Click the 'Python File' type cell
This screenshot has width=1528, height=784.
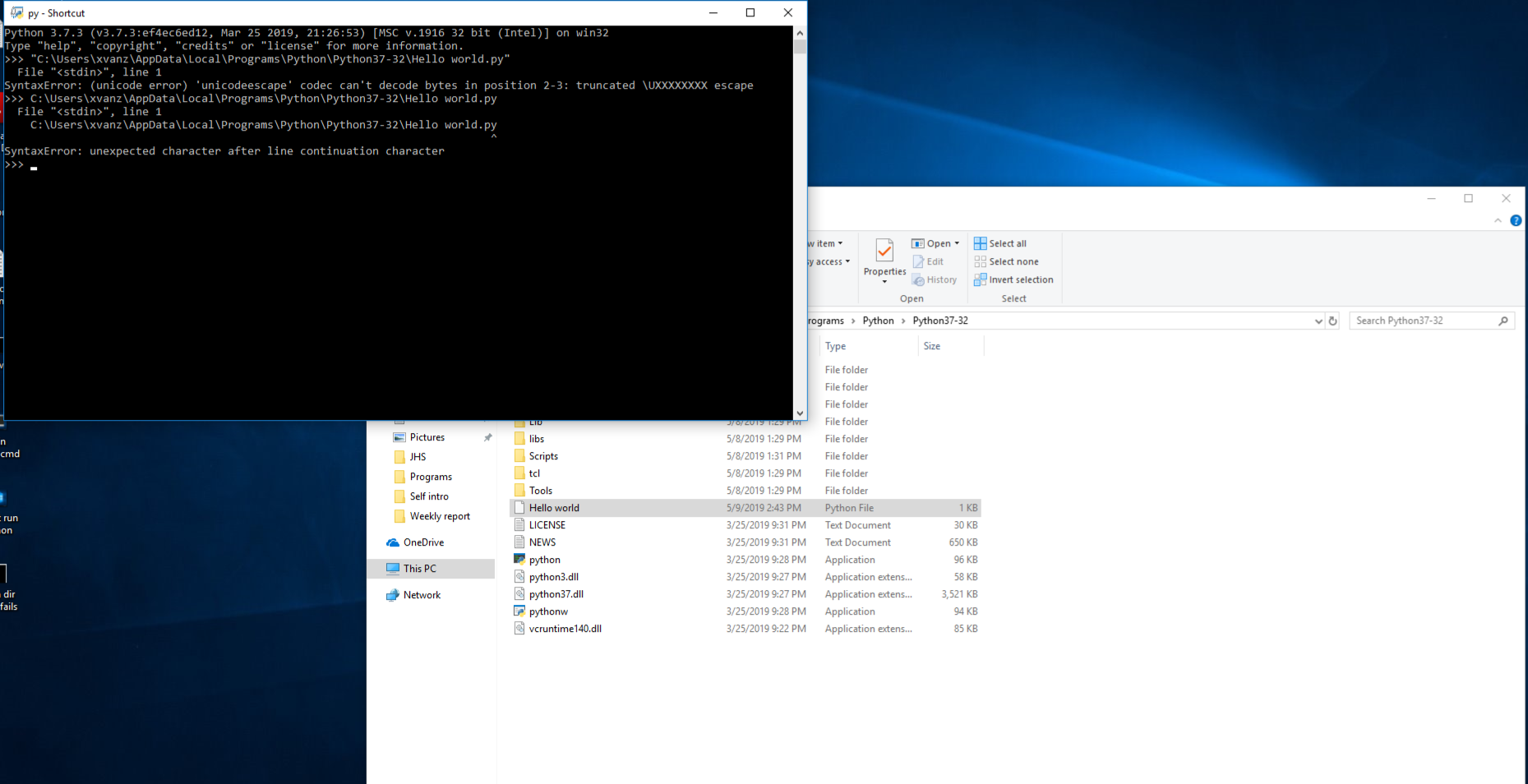tap(849, 508)
